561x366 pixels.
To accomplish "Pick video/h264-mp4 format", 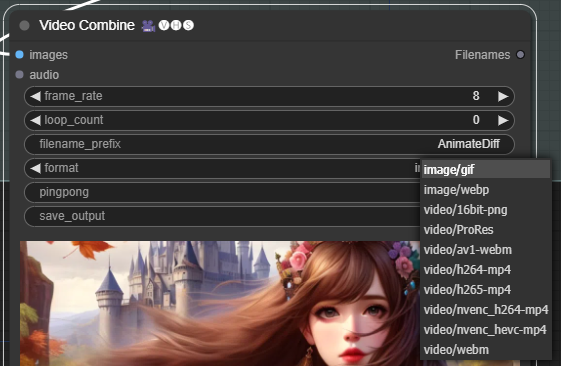I will pyautogui.click(x=486, y=270).
